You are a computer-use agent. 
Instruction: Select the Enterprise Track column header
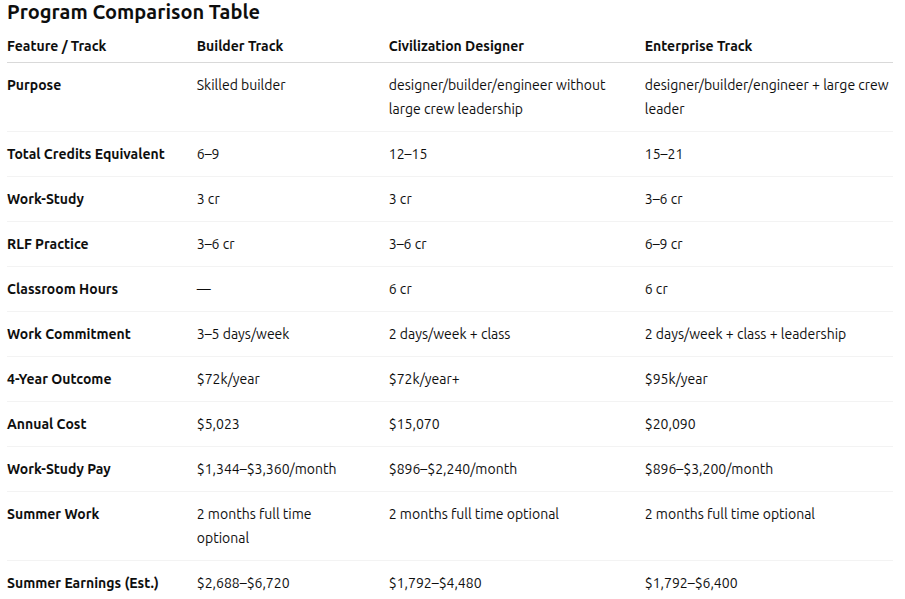tap(698, 46)
